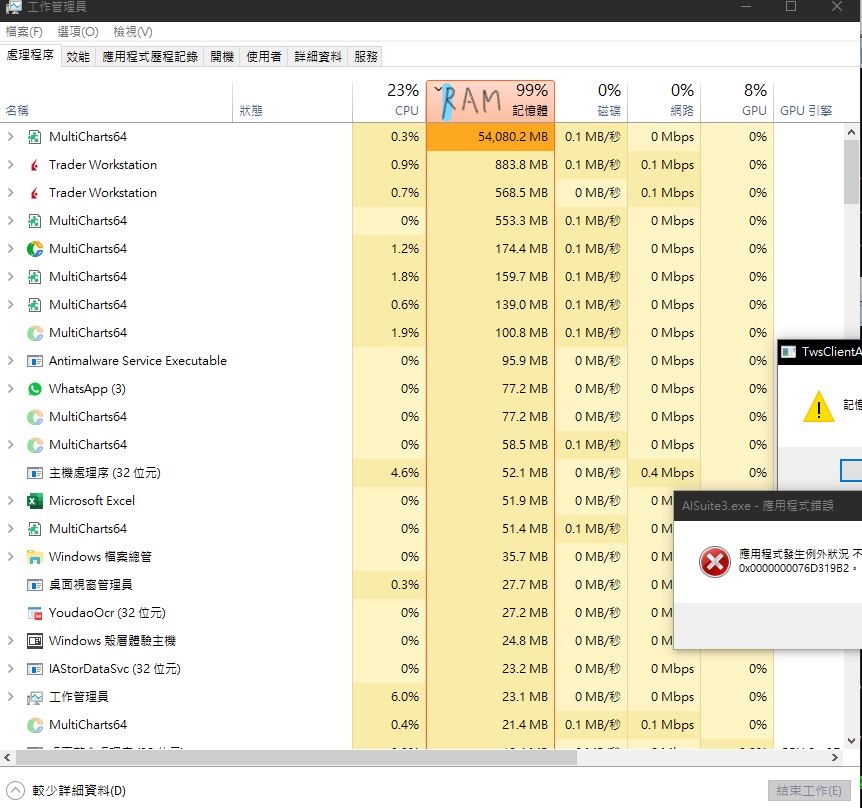The width and height of the screenshot is (862, 808).
Task: Expand the Windows 檔案總管 process row
Action: coord(10,557)
